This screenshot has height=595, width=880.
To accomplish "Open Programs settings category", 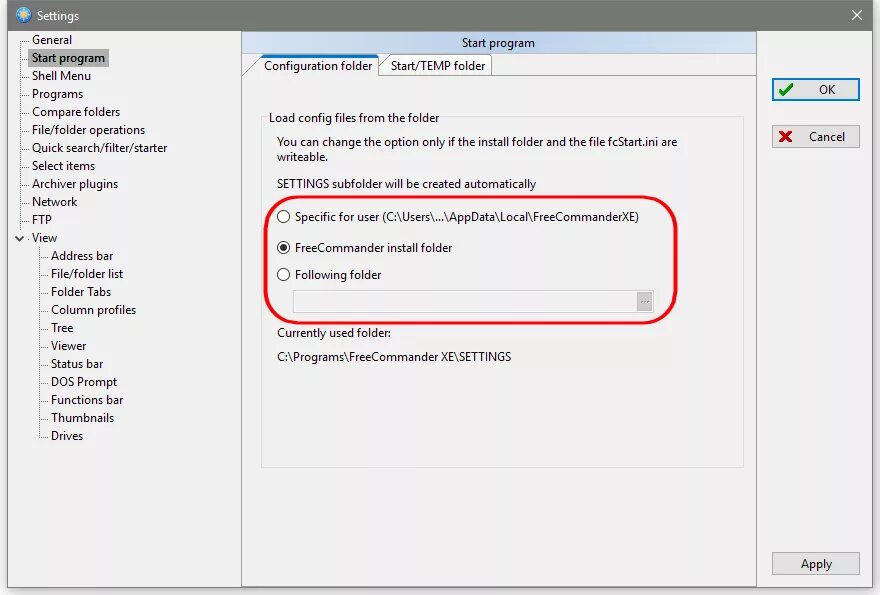I will 57,94.
